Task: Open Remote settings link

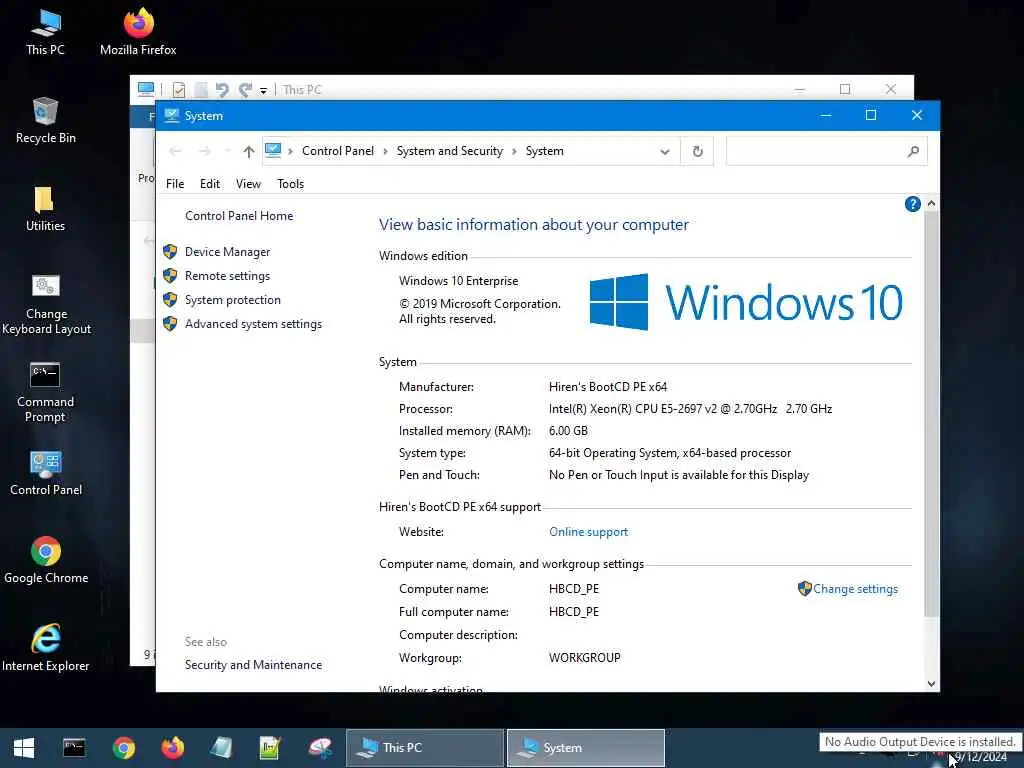Action: (227, 276)
